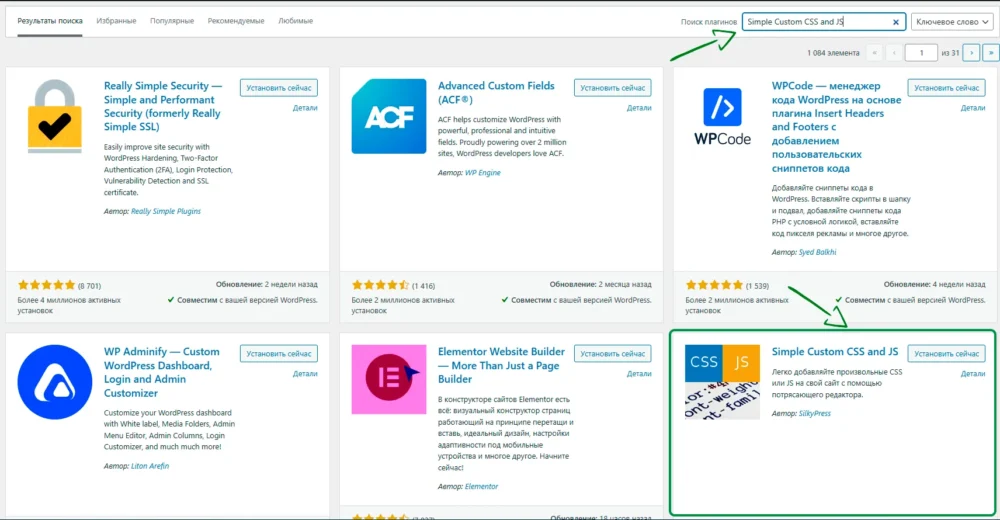
Task: Click the WPCode star rating with 1 539 reviews
Action: point(714,285)
